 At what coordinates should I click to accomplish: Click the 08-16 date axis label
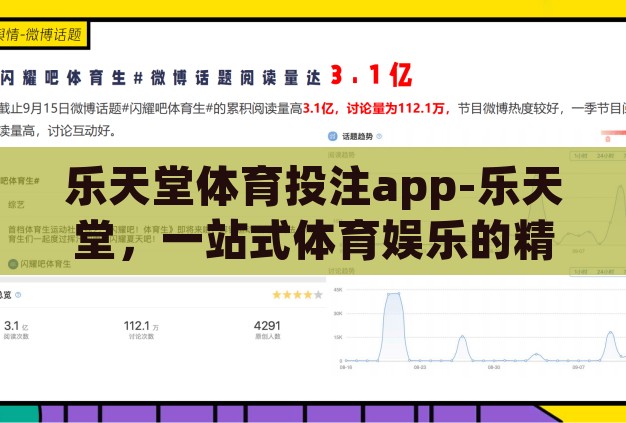pyautogui.click(x=346, y=367)
